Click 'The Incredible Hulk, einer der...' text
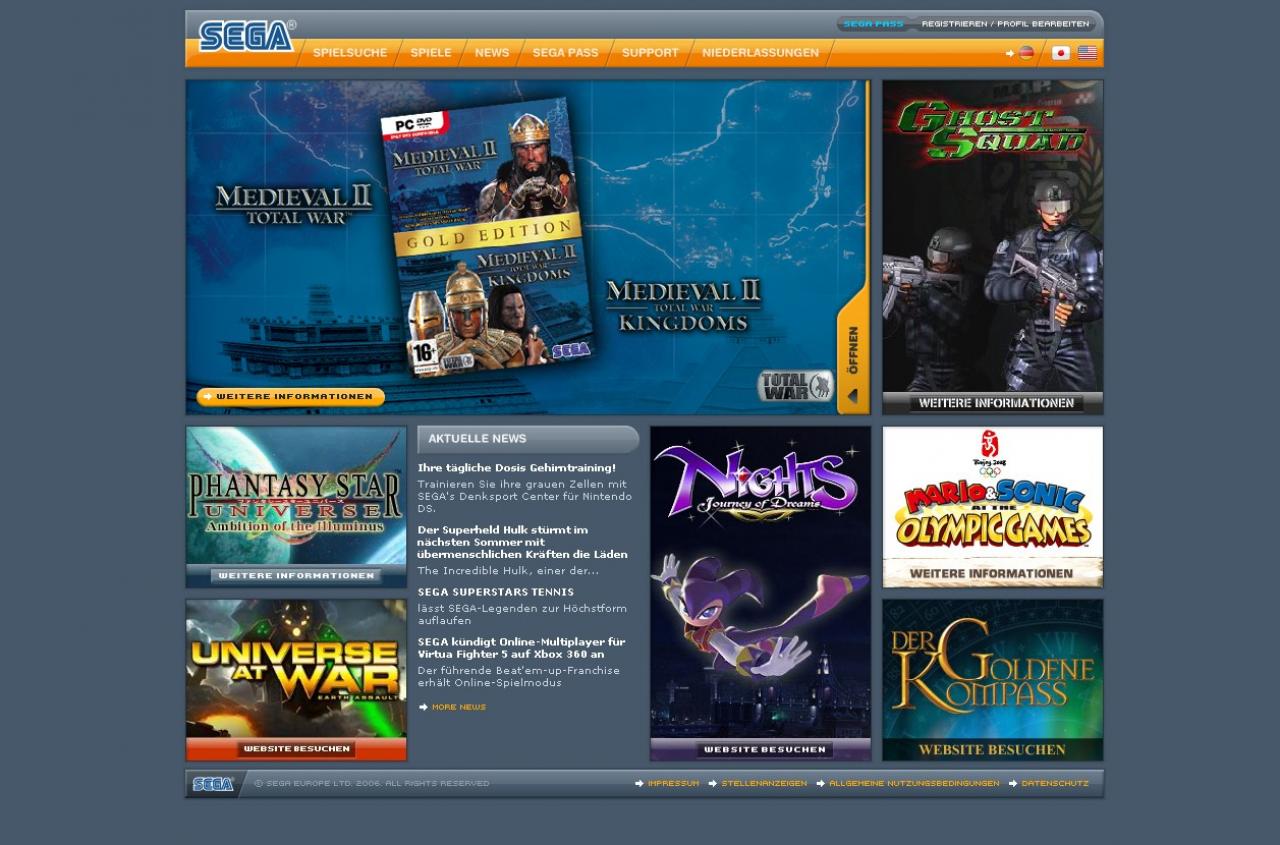Screen dimensions: 1280x845 [x=508, y=570]
